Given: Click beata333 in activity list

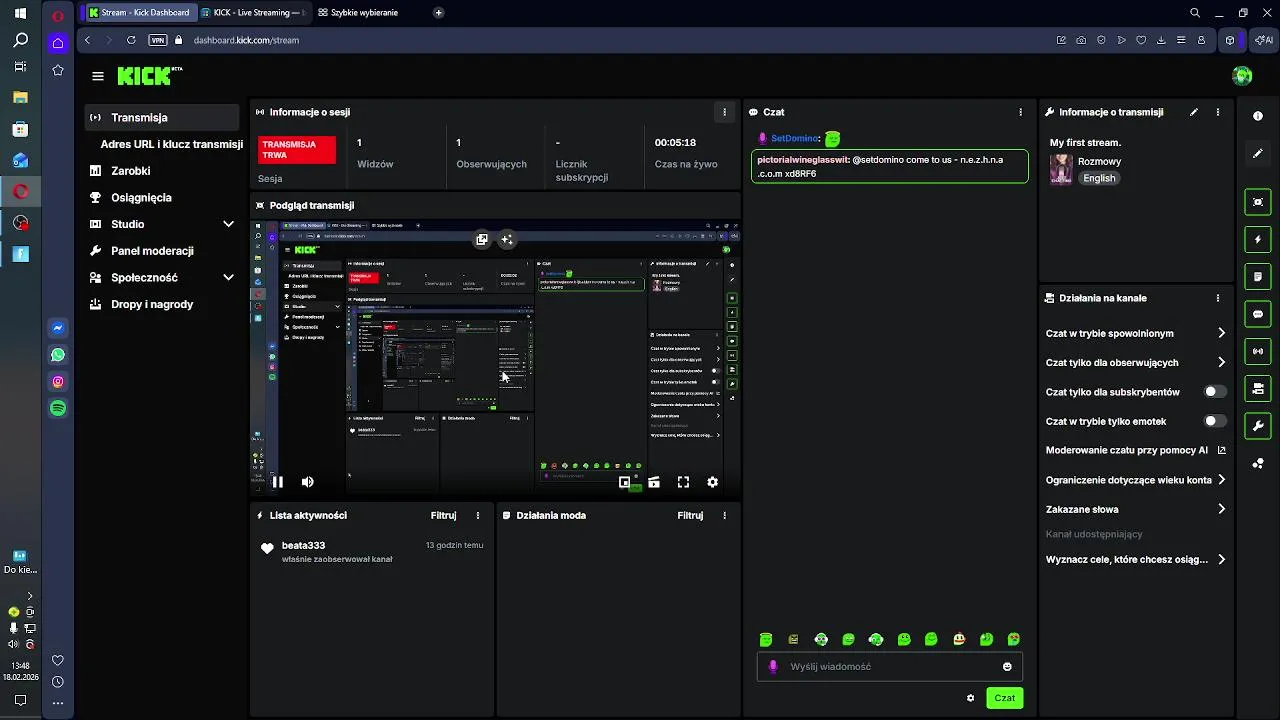Looking at the screenshot, I should click(303, 546).
